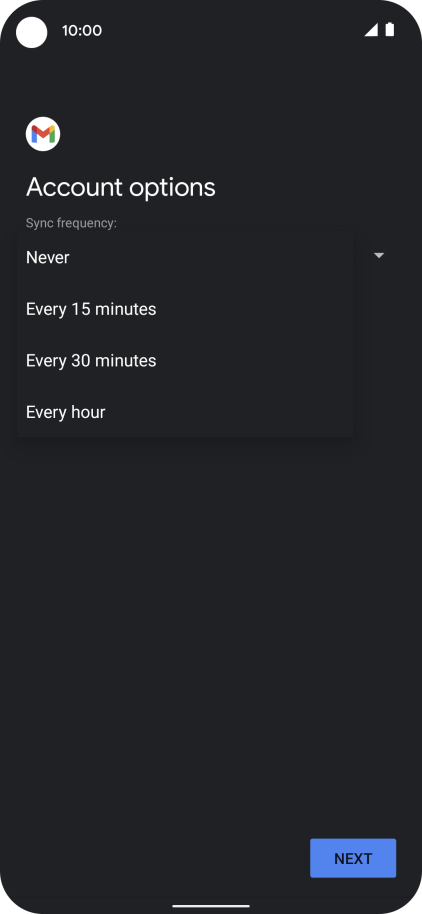This screenshot has width=422, height=914.
Task: Tap the 10:00 clock in status bar
Action: (x=82, y=30)
